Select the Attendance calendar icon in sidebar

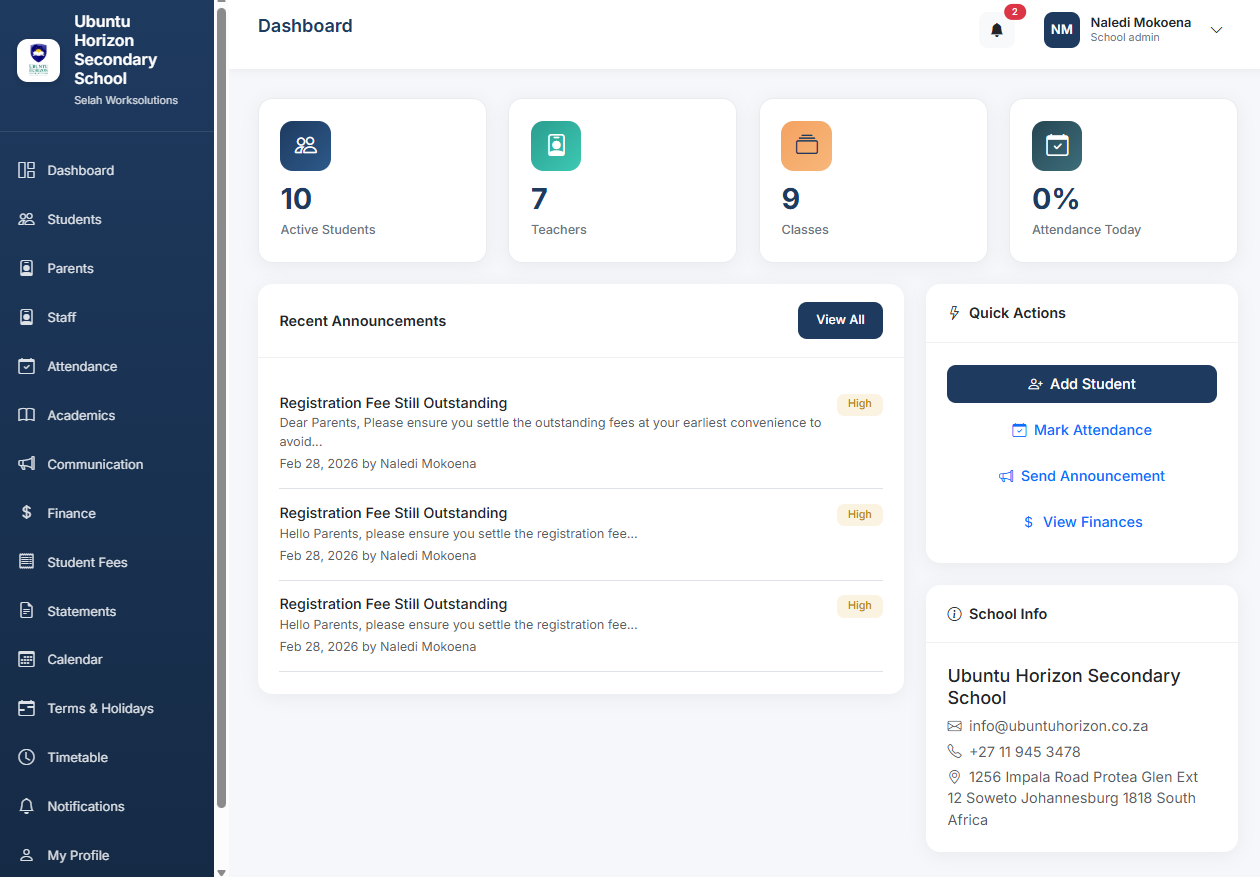[25, 366]
